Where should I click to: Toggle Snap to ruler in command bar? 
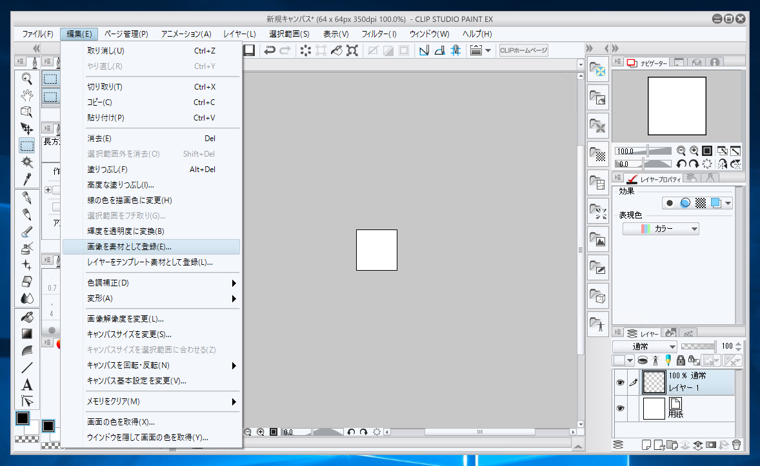pos(424,50)
